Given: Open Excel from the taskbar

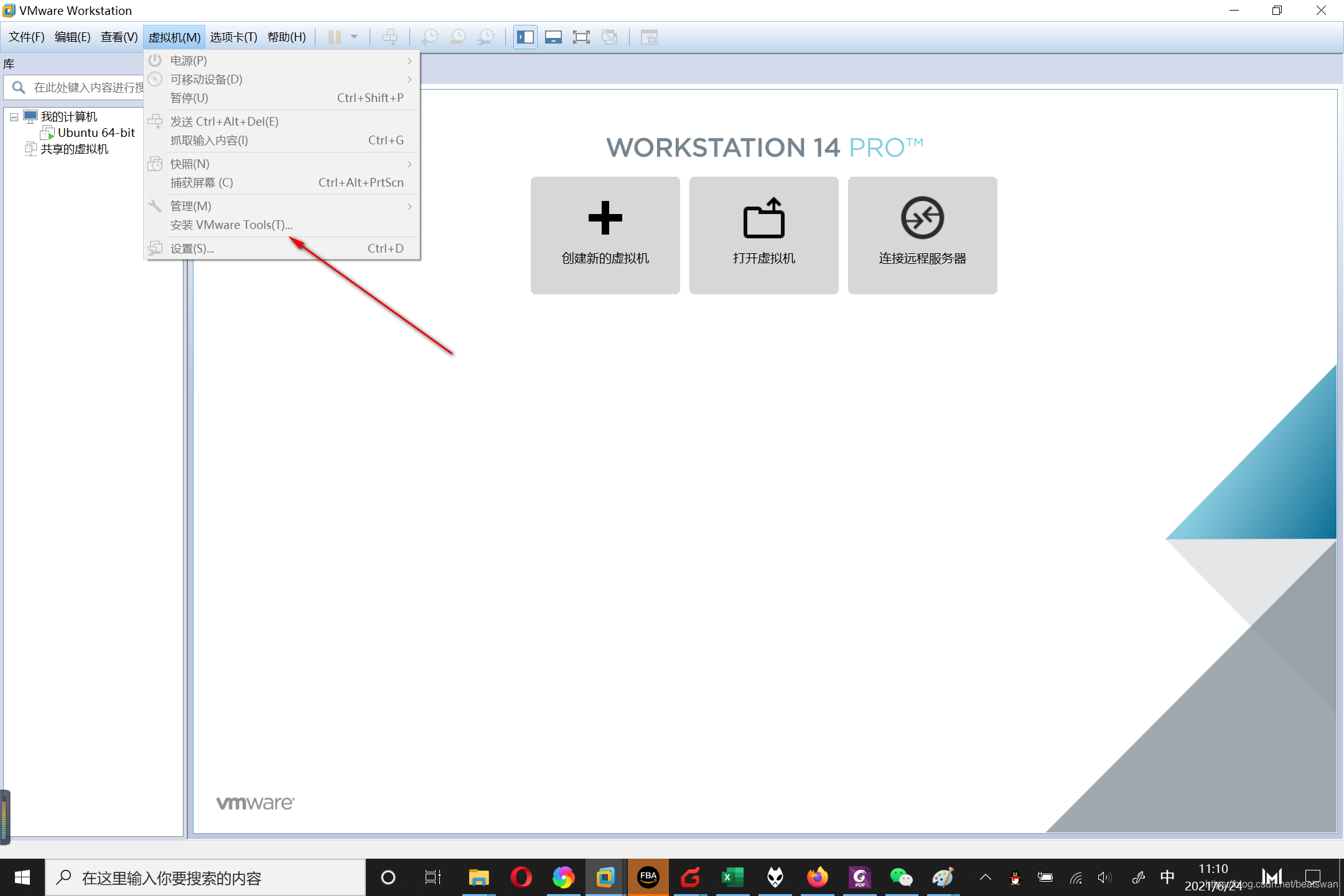Looking at the screenshot, I should coord(732,877).
